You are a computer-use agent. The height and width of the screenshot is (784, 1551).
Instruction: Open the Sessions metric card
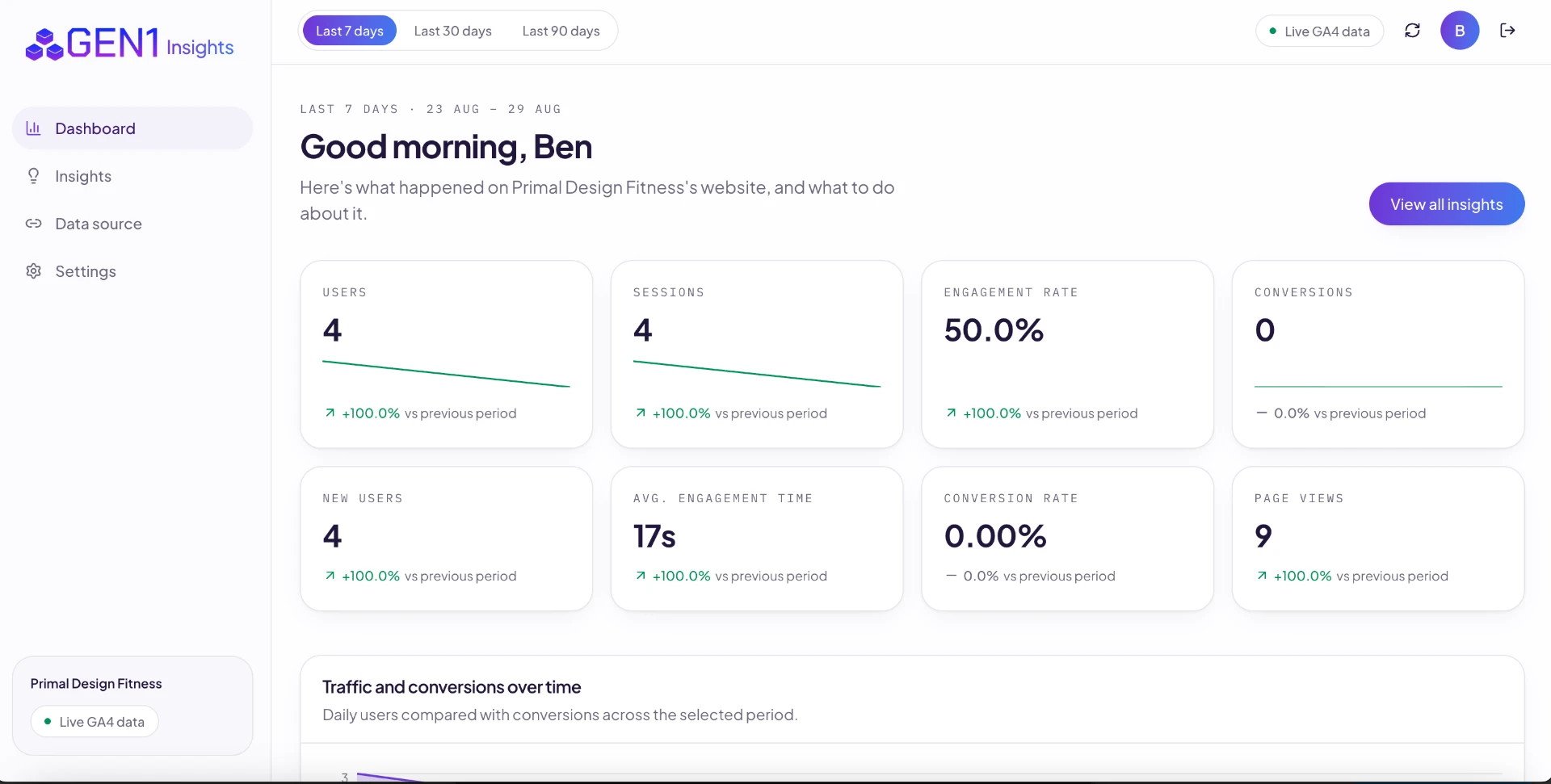tap(757, 354)
